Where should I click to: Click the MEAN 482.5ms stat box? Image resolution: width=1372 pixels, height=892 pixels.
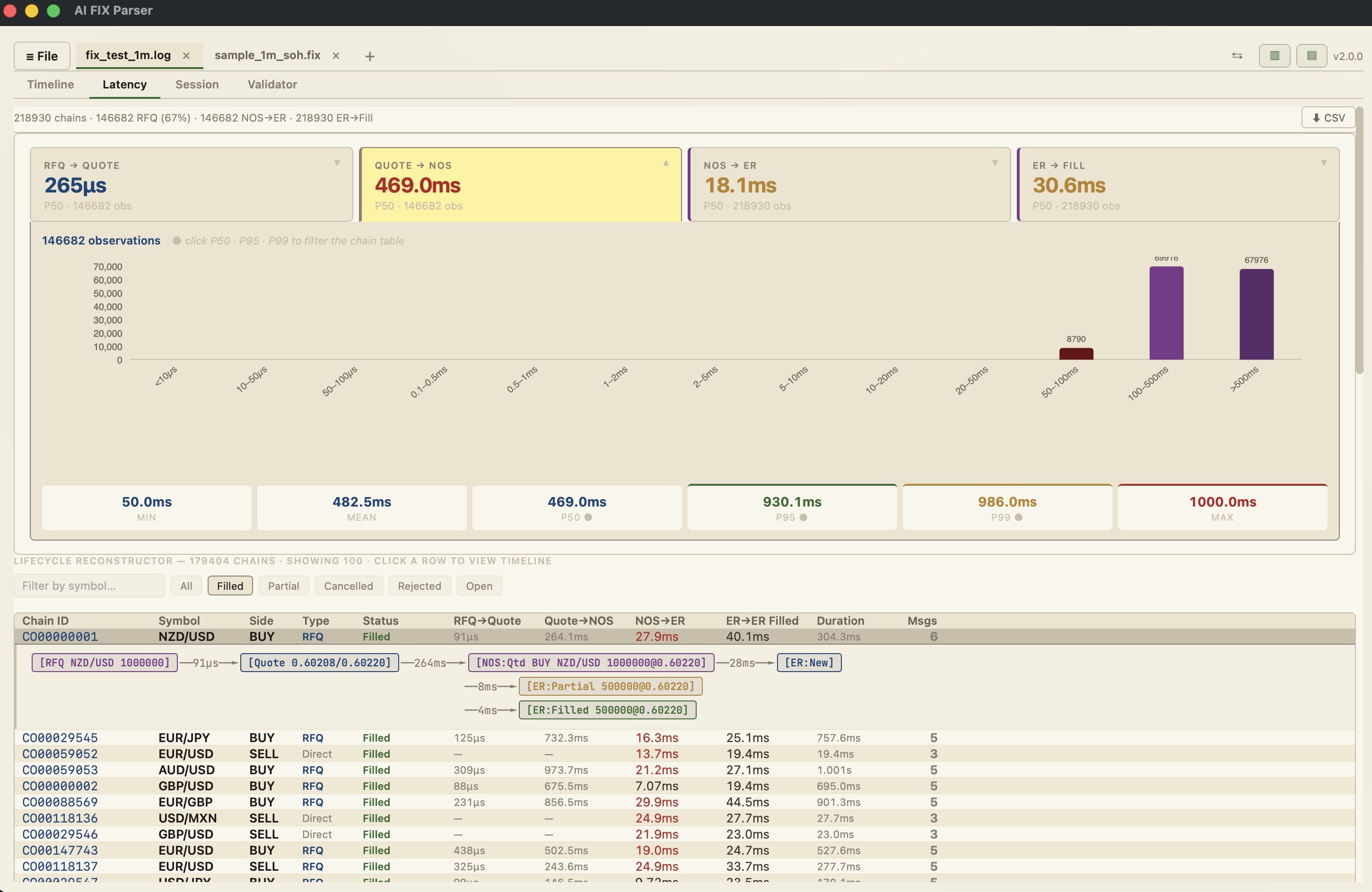click(x=361, y=508)
